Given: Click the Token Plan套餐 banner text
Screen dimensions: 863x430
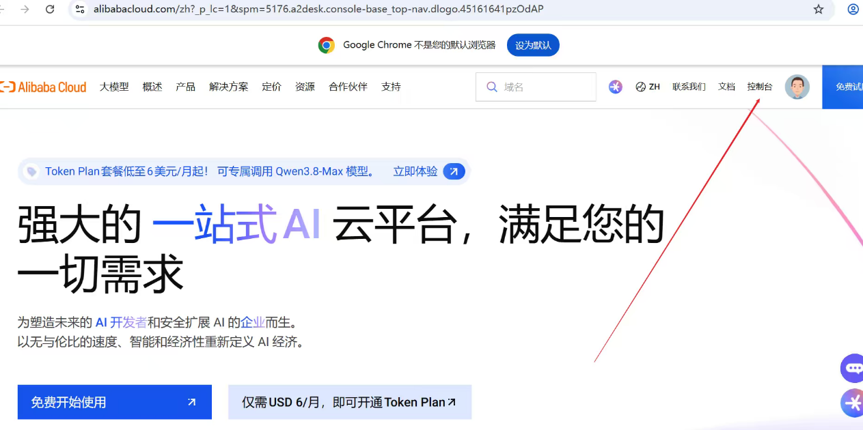Looking at the screenshot, I should tap(210, 172).
